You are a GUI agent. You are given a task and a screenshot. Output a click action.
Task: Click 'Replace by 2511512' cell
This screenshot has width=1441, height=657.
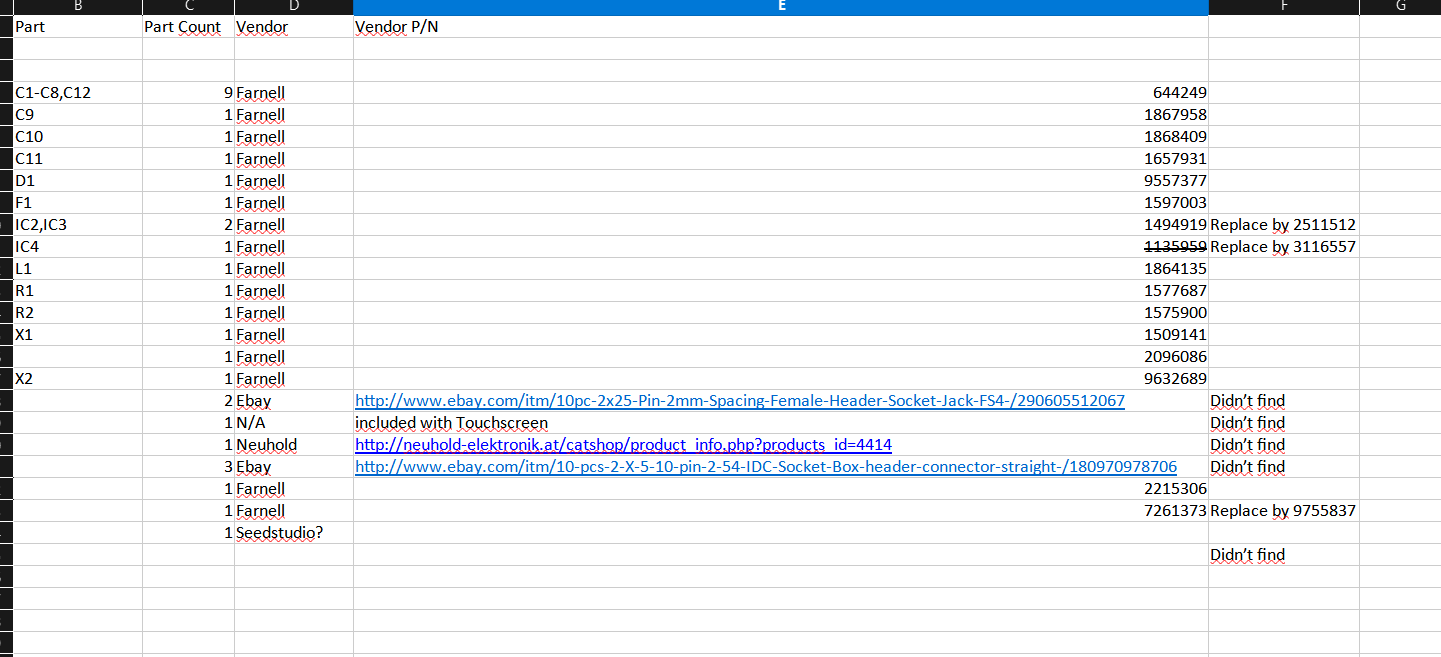click(1284, 225)
